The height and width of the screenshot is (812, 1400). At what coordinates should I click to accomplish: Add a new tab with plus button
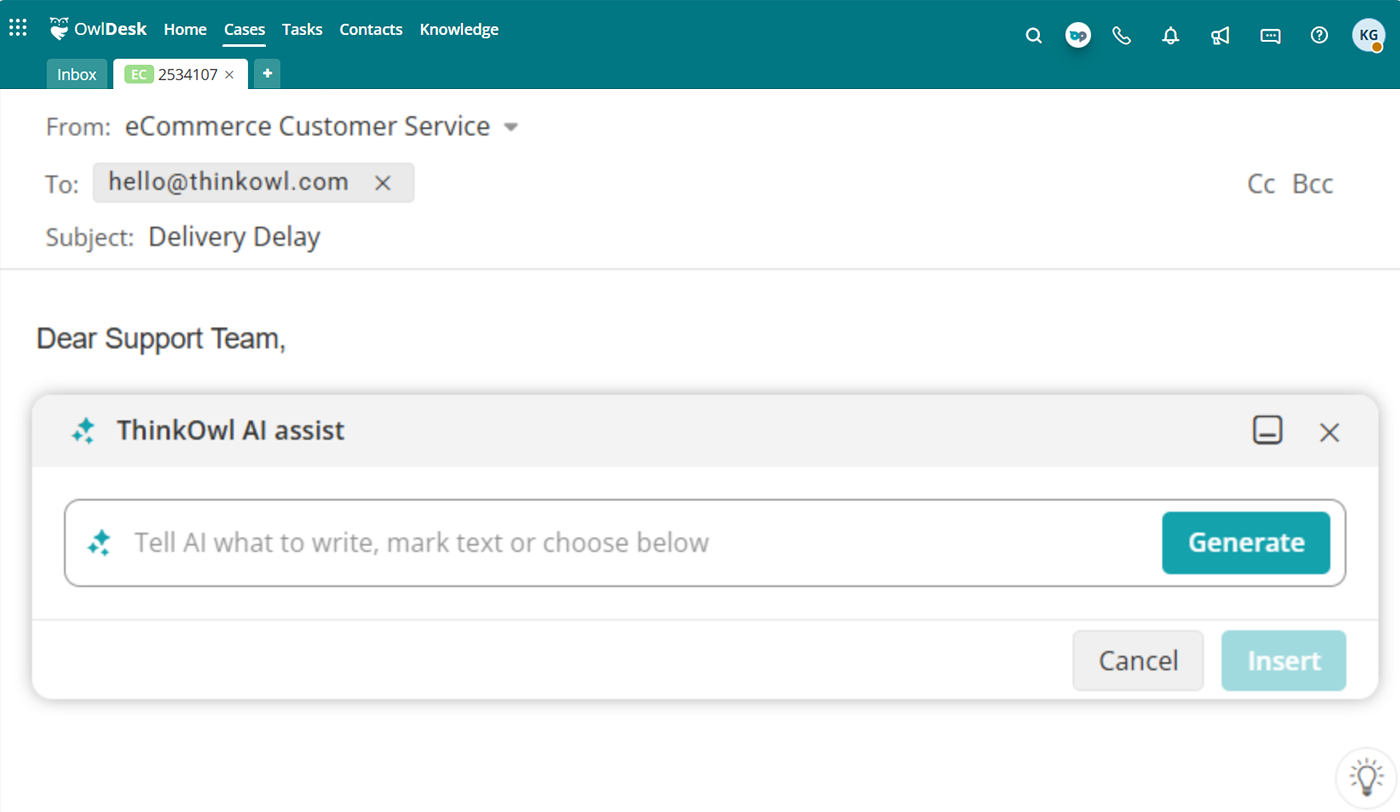[x=267, y=74]
